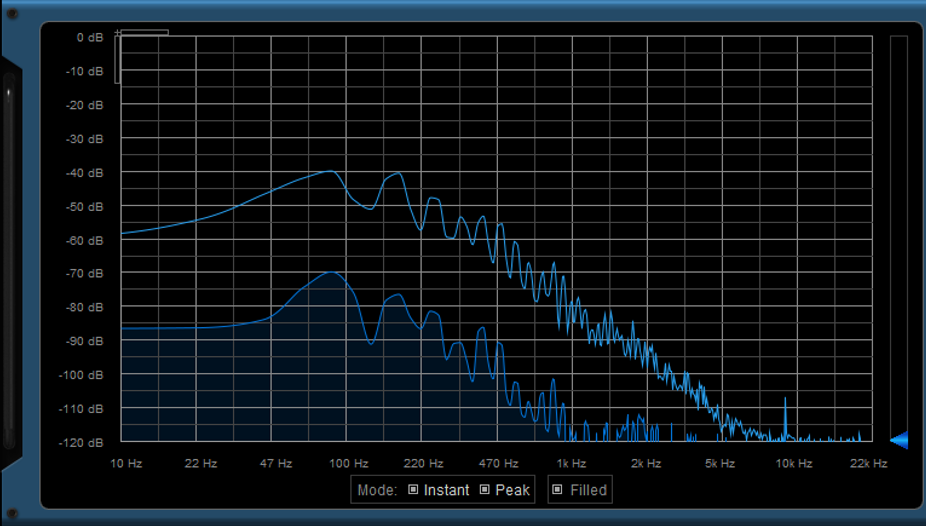926x526 pixels.
Task: Click the 2k Hz frequency label
Action: [x=645, y=463]
